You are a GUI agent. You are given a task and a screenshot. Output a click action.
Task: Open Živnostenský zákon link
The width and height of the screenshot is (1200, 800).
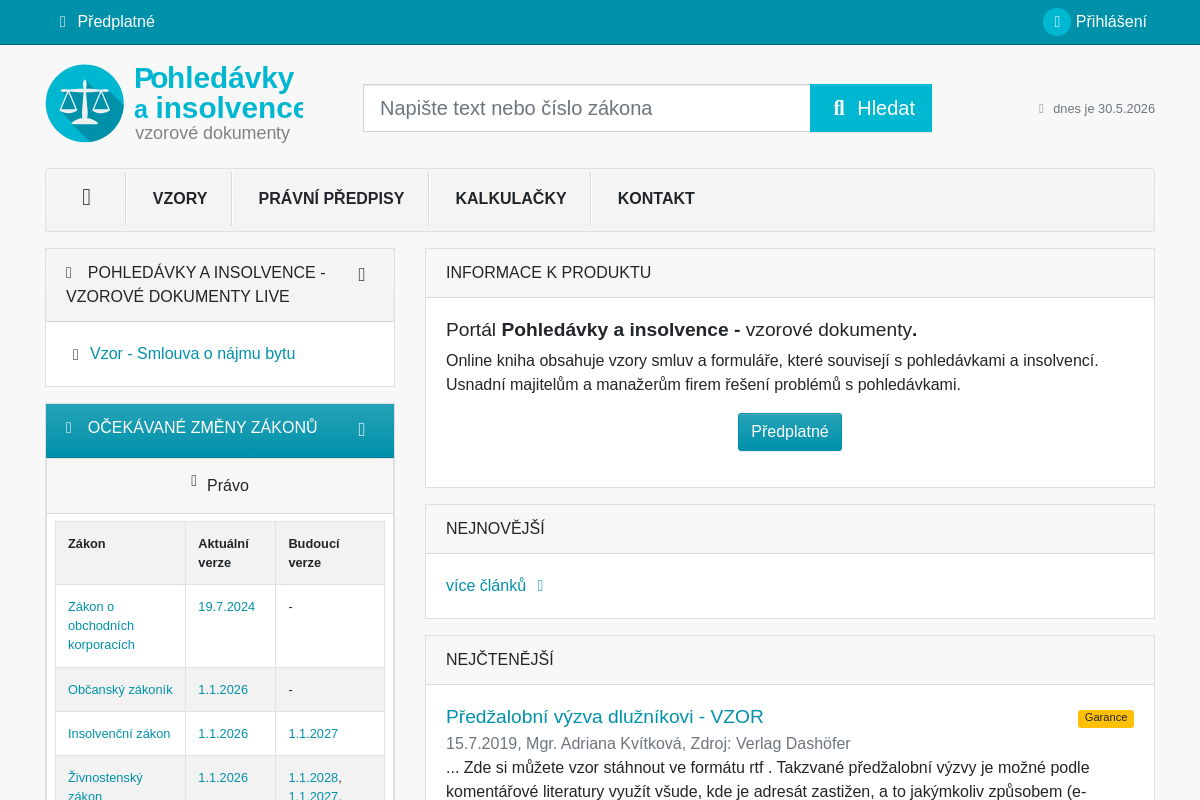coord(105,787)
